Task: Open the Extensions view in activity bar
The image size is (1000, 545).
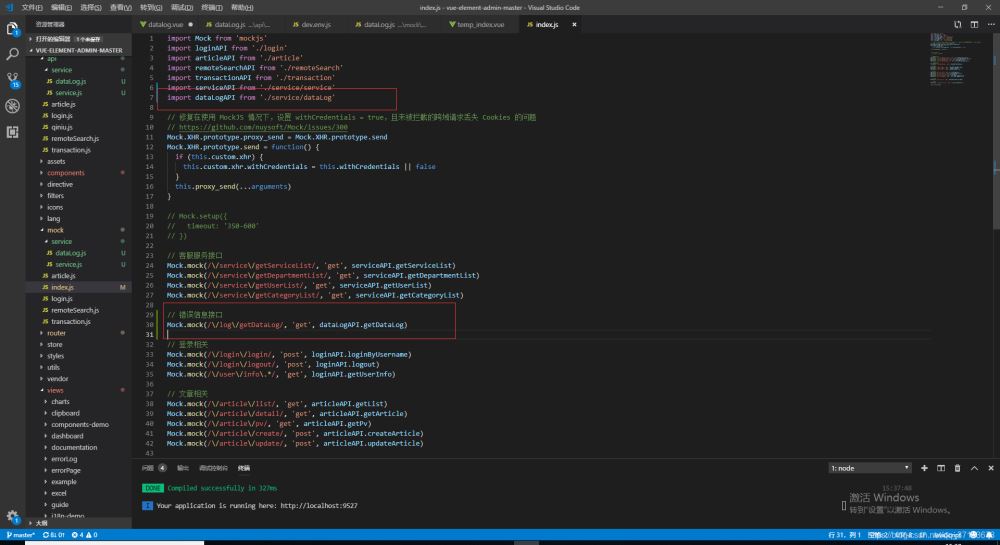Action: (13, 130)
